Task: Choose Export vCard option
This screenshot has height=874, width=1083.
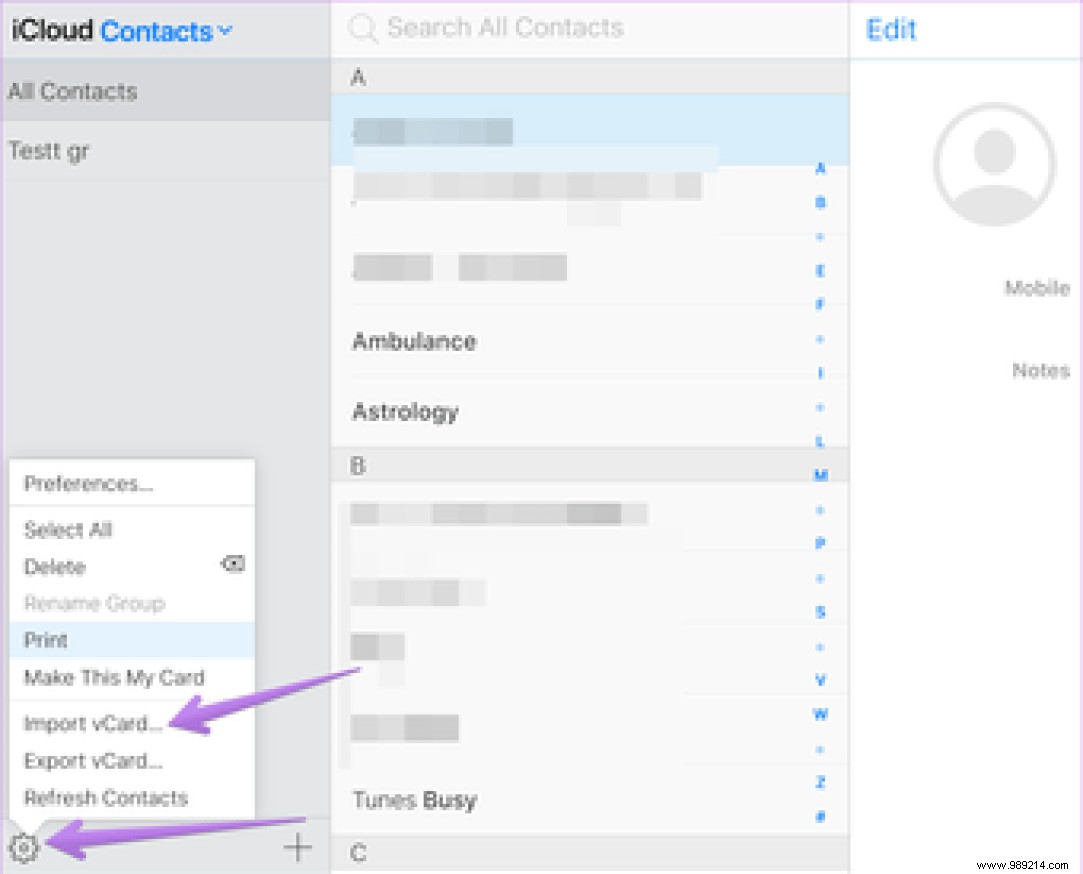Action: click(93, 761)
